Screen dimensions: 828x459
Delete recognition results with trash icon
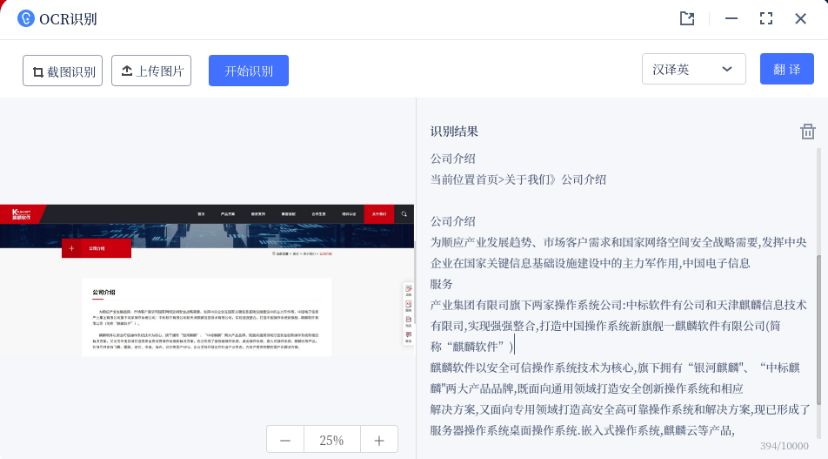(x=807, y=132)
